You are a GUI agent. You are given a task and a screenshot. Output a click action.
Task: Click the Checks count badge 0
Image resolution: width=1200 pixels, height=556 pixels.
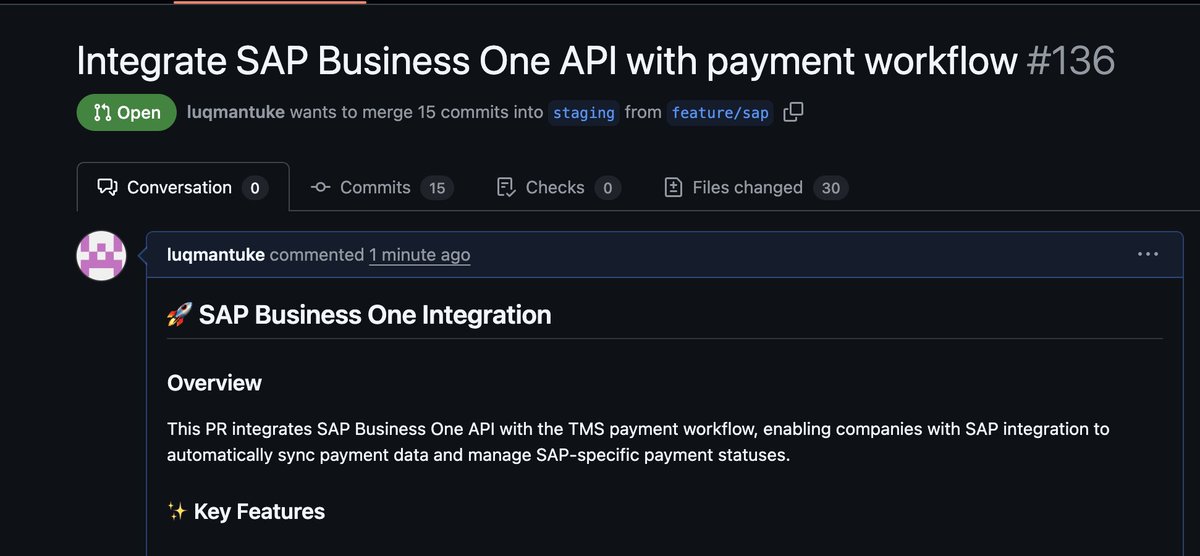[x=607, y=187]
